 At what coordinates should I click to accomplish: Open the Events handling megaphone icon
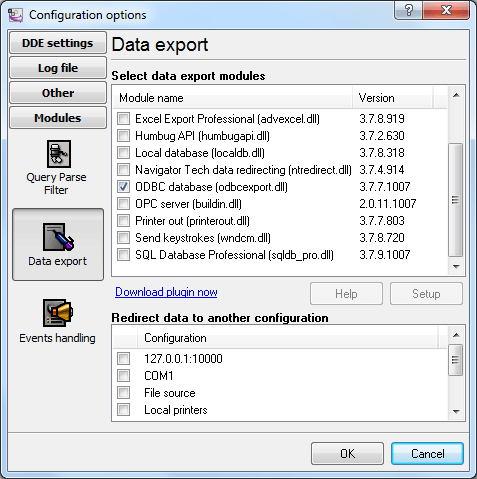click(x=58, y=313)
